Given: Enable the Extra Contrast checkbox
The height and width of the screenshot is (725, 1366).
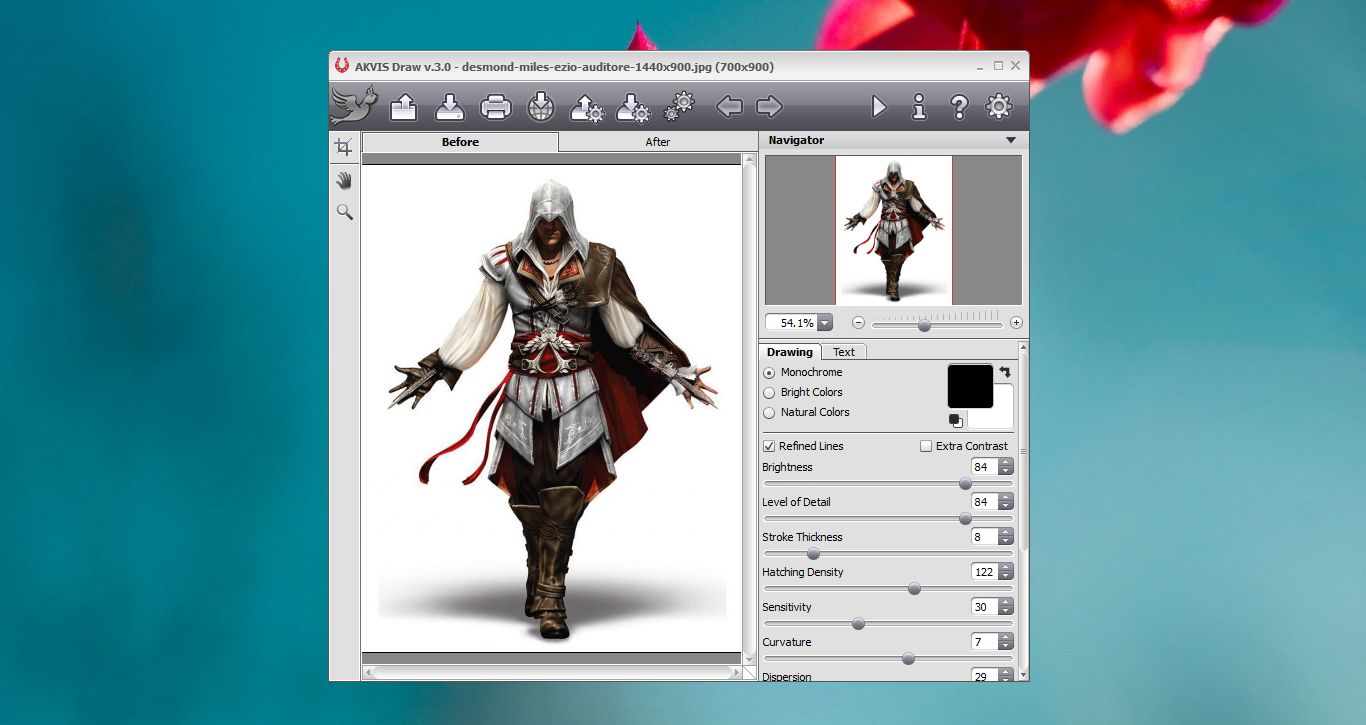Looking at the screenshot, I should 926,446.
